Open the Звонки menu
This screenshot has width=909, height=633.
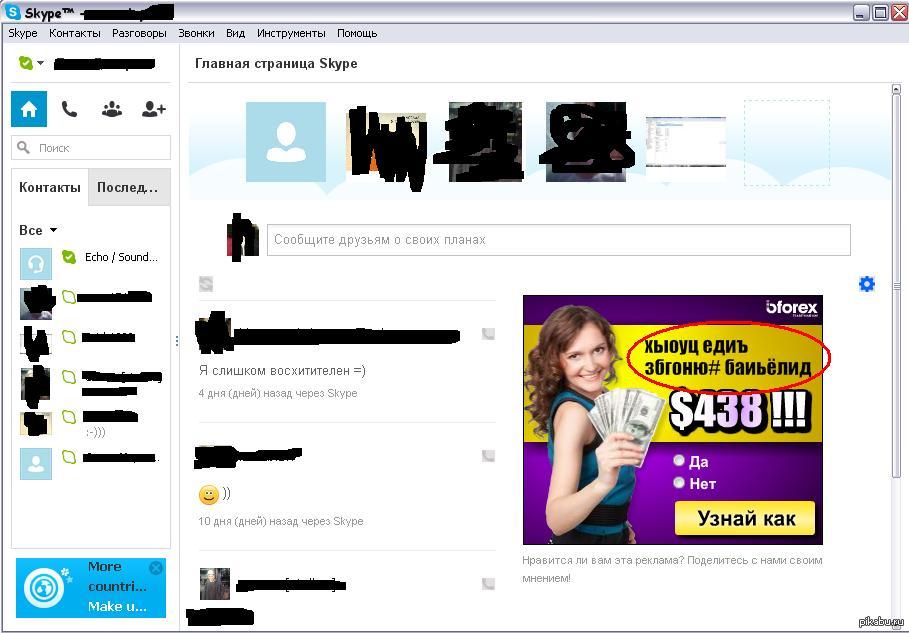click(x=196, y=33)
